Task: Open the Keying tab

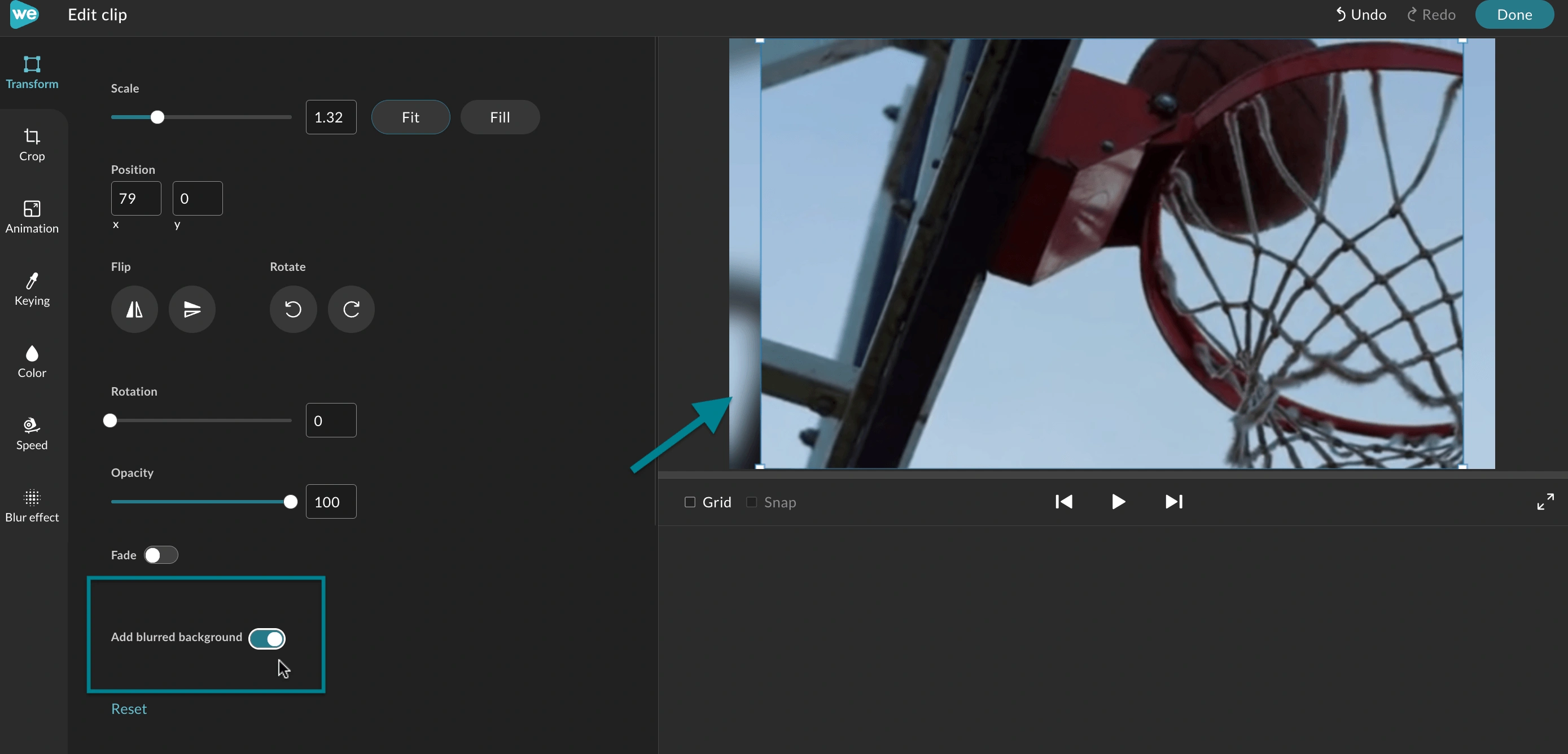Action: pyautogui.click(x=32, y=290)
